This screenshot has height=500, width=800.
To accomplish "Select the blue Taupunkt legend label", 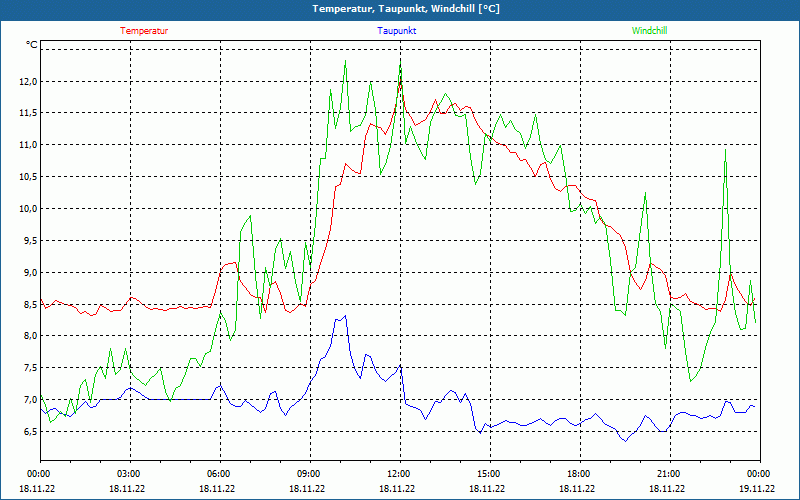I will [397, 31].
